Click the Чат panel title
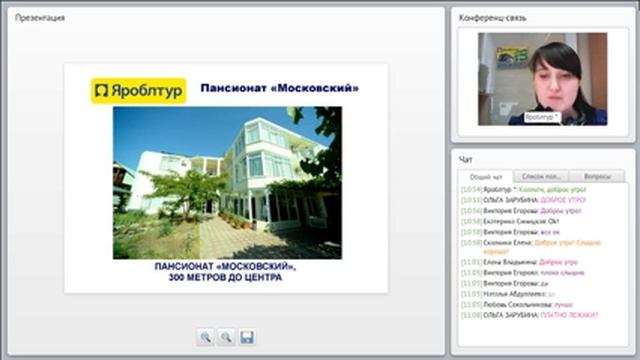The image size is (640, 360). pyautogui.click(x=466, y=160)
